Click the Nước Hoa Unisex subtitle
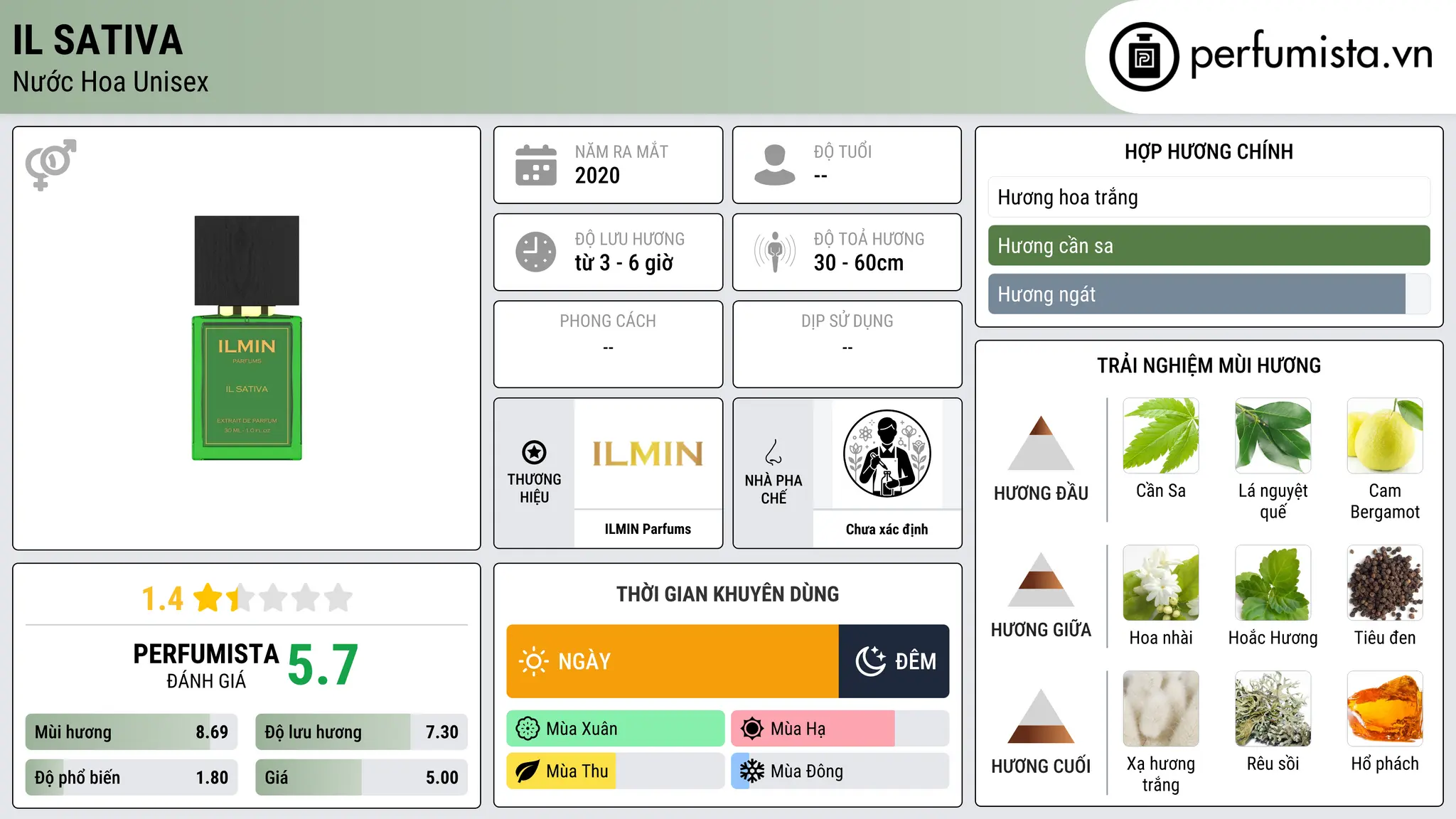1456x819 pixels. coord(110,82)
